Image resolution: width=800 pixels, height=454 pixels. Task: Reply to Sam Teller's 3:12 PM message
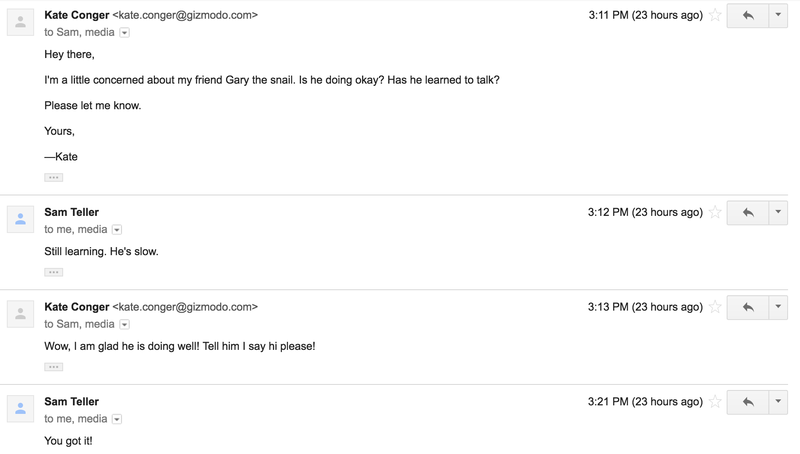click(748, 212)
